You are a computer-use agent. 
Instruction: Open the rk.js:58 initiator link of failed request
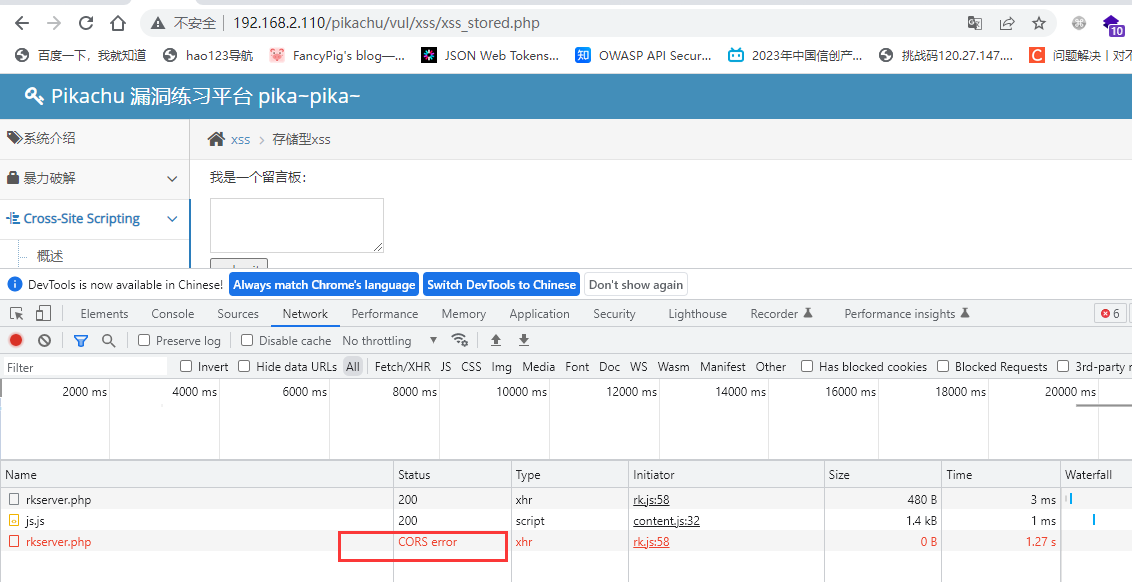tap(651, 542)
